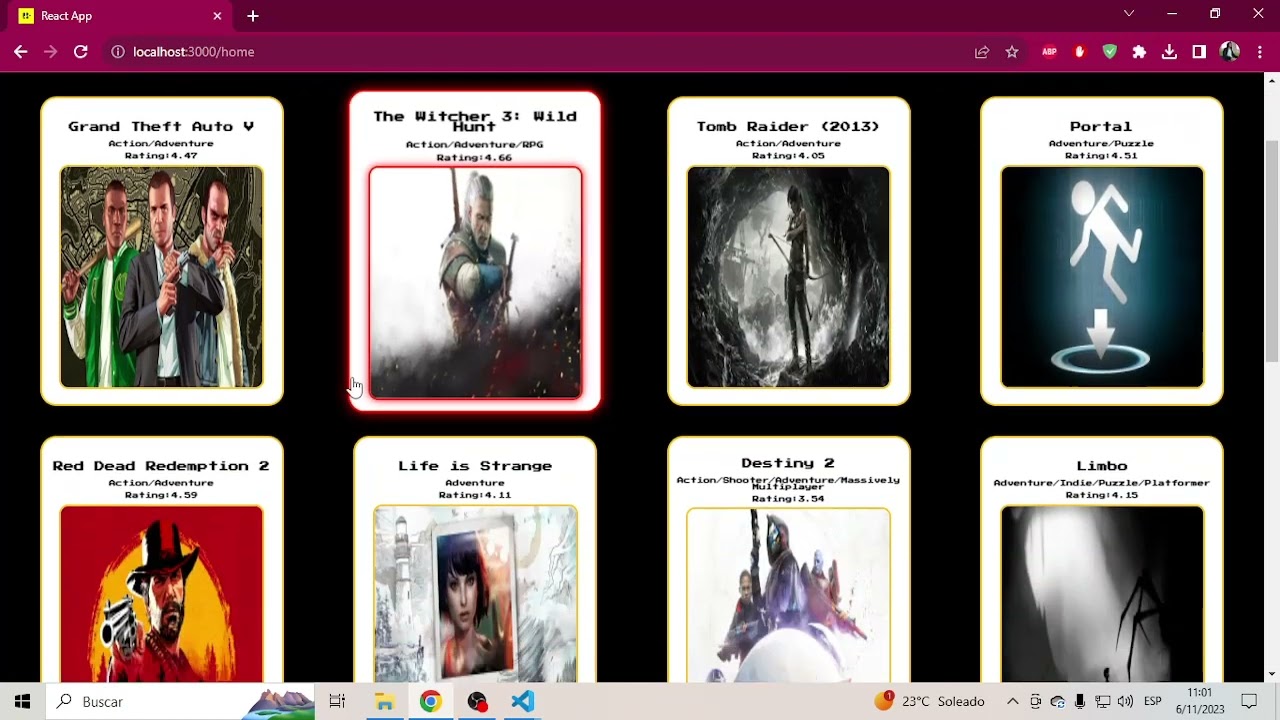The height and width of the screenshot is (720, 1280).
Task: Click the Chrome icon in the taskbar
Action: click(x=430, y=701)
